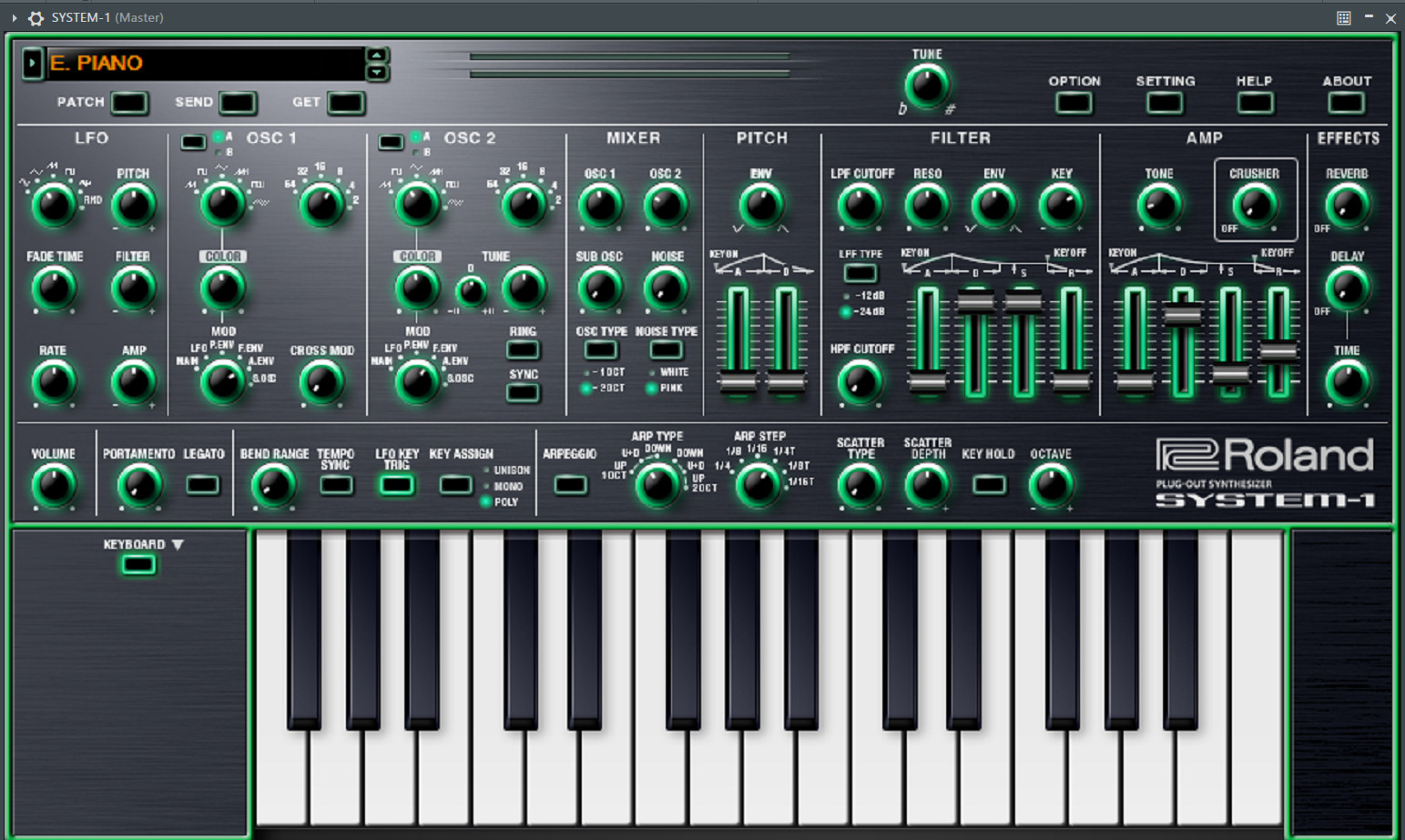Cycle the OSC TYPE selector button

pyautogui.click(x=600, y=350)
